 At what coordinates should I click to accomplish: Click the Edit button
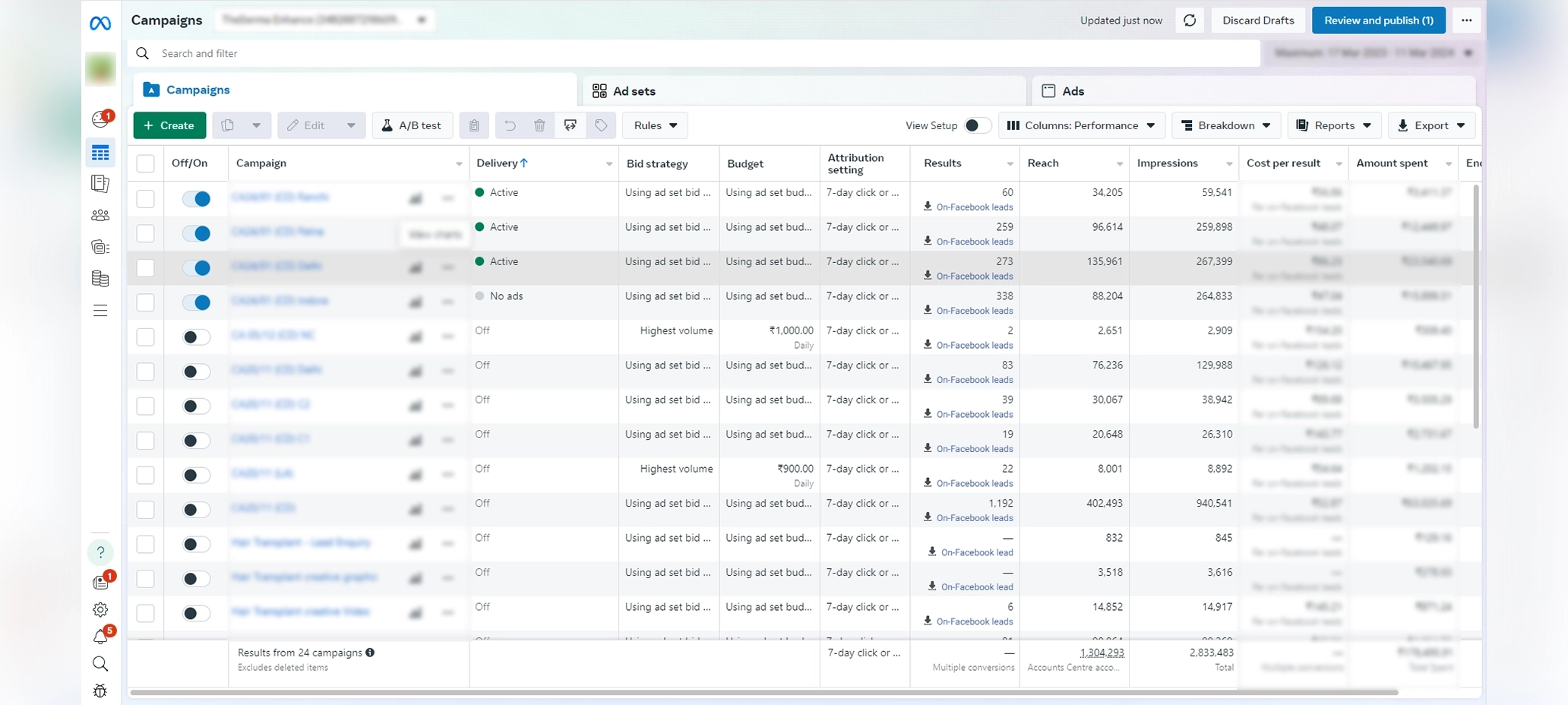[308, 125]
